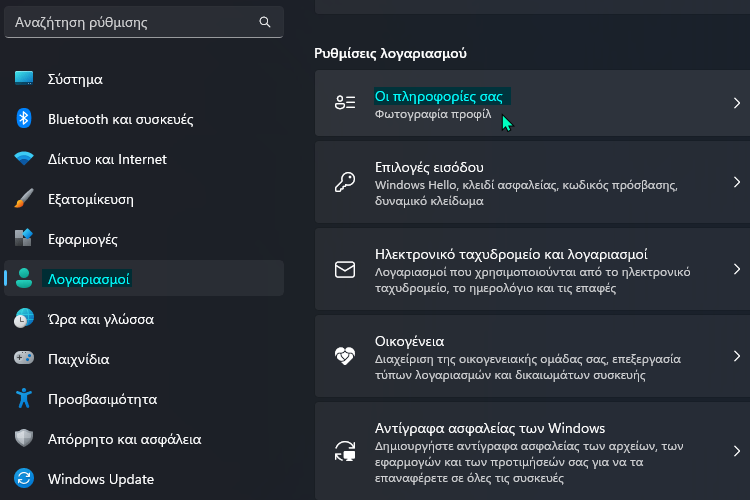Click the search magnifier icon
This screenshot has height=500, width=750.
tap(265, 22)
